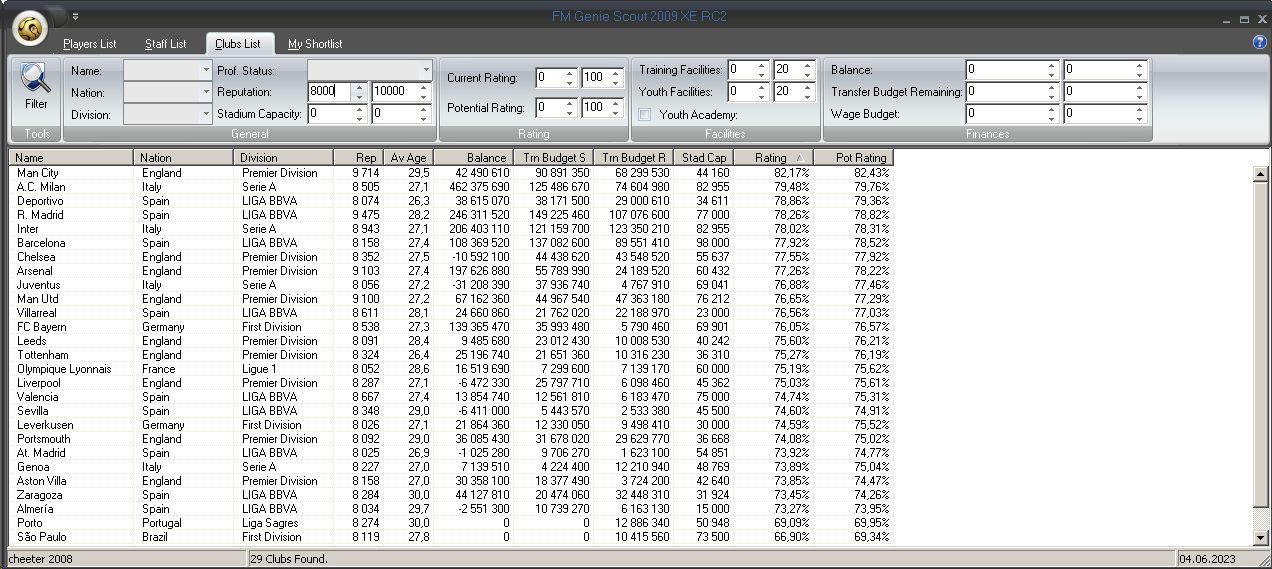
Task: Click sort arrow on Rating column header
Action: pyautogui.click(x=798, y=158)
